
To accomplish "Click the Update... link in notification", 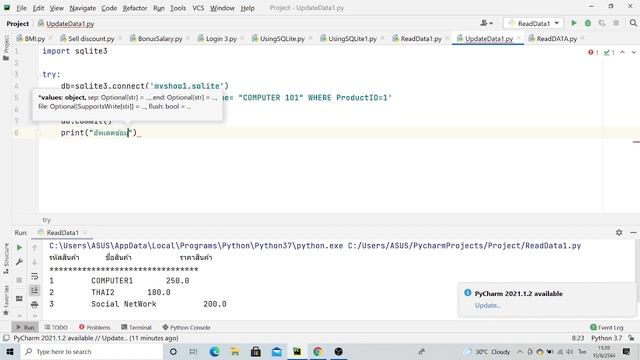I will 487,305.
